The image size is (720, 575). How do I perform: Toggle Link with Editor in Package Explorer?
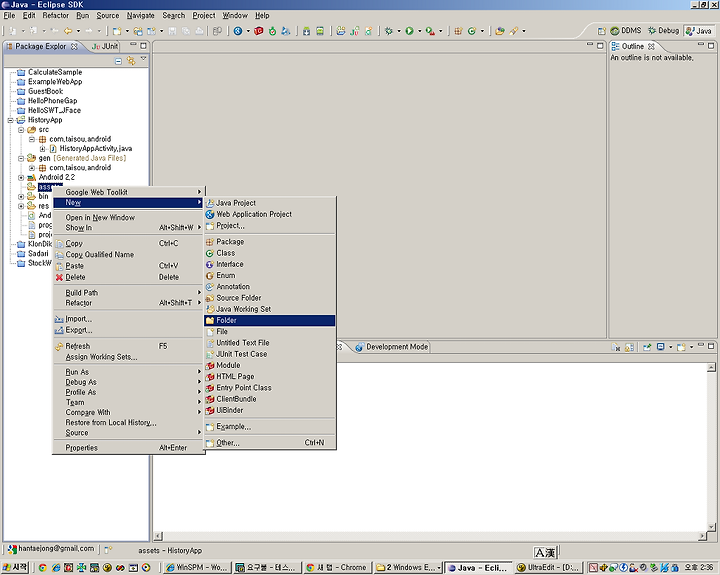point(131,61)
